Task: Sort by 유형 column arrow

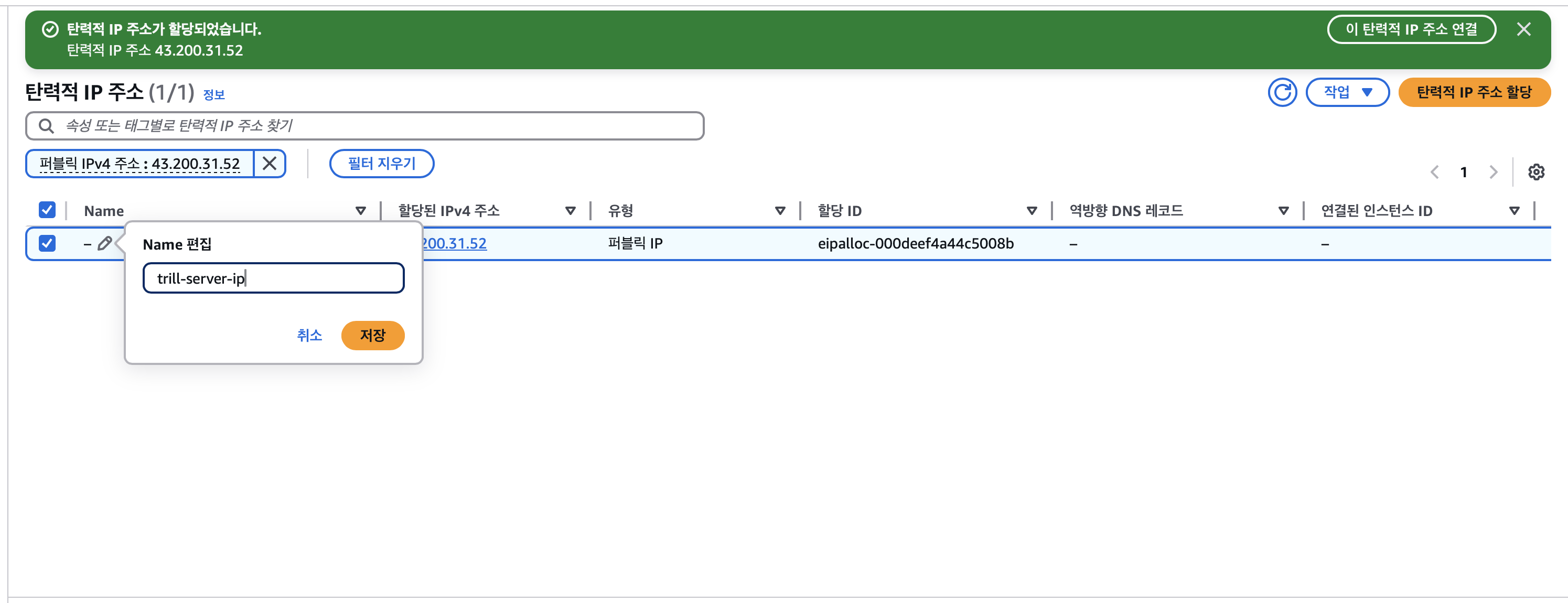Action: [780, 211]
